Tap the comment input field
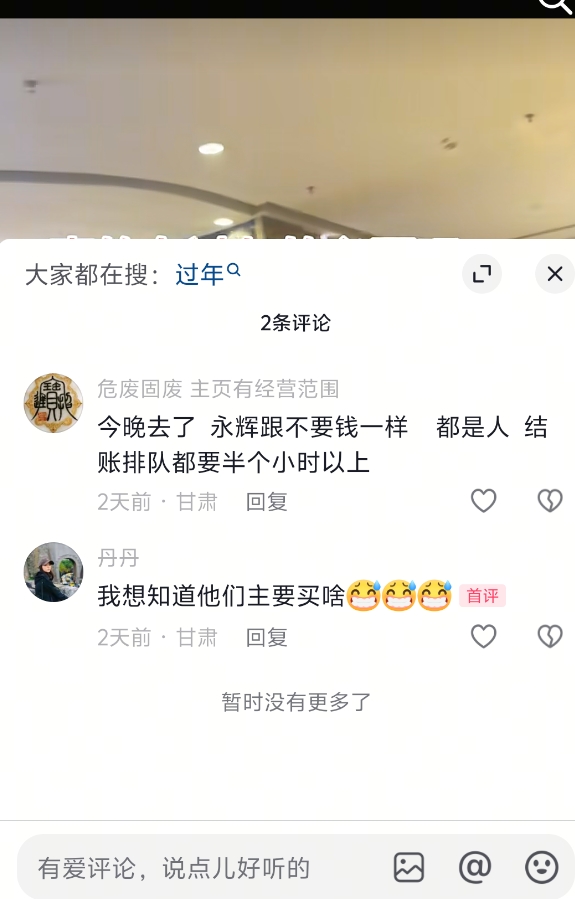The width and height of the screenshot is (575, 899). [x=195, y=867]
